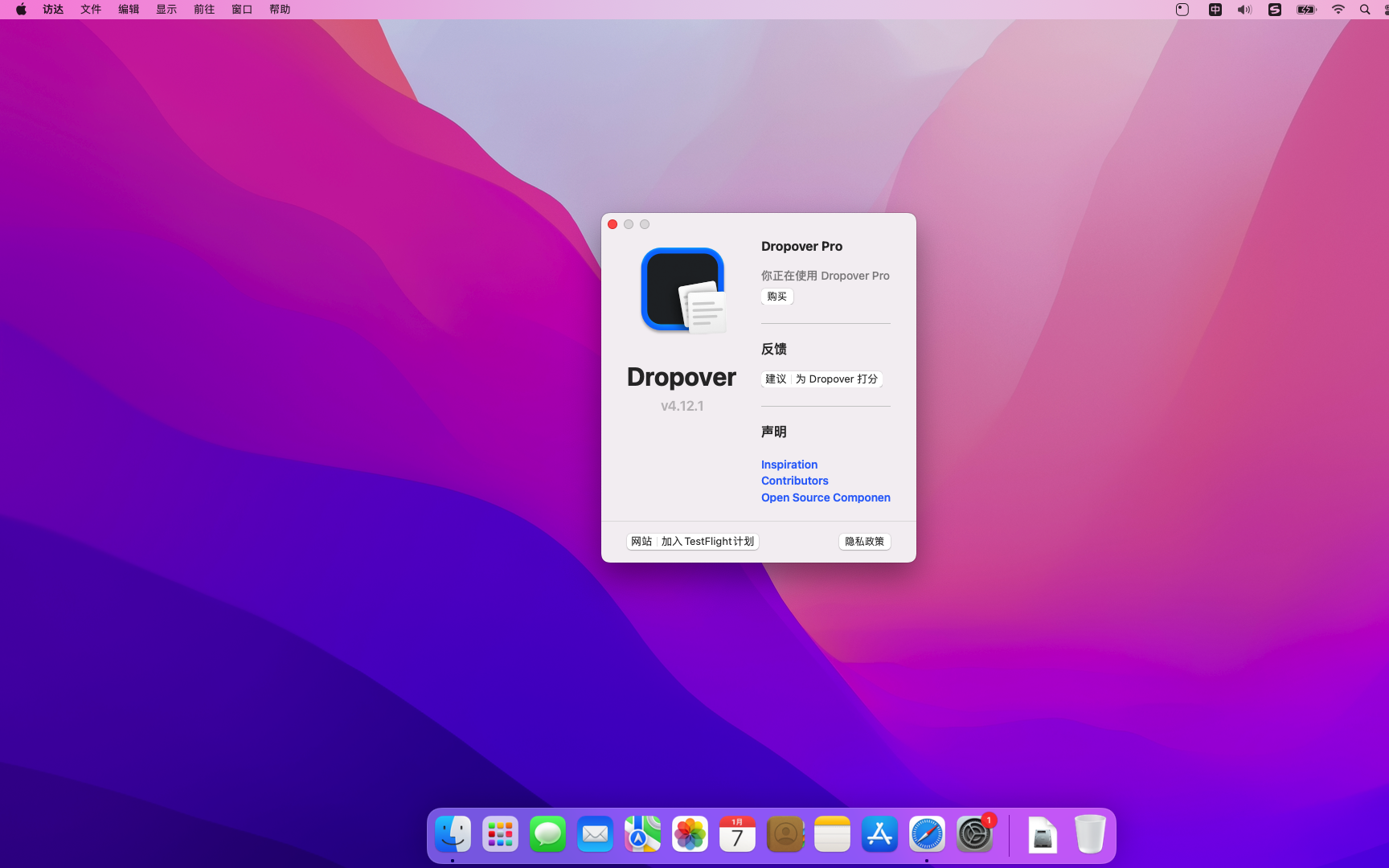This screenshot has height=868, width=1389.
Task: Open the Mail app in Dock
Action: pyautogui.click(x=596, y=834)
